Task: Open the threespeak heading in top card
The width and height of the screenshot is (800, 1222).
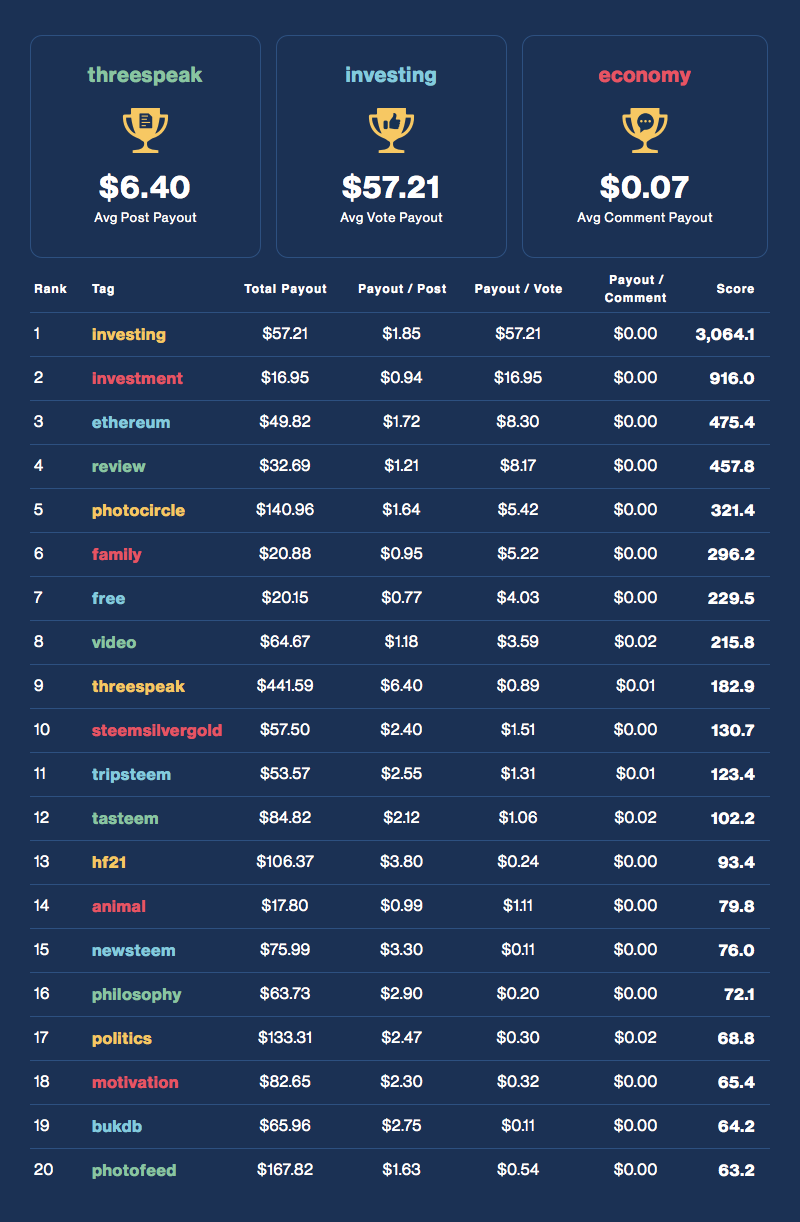Action: pyautogui.click(x=145, y=75)
